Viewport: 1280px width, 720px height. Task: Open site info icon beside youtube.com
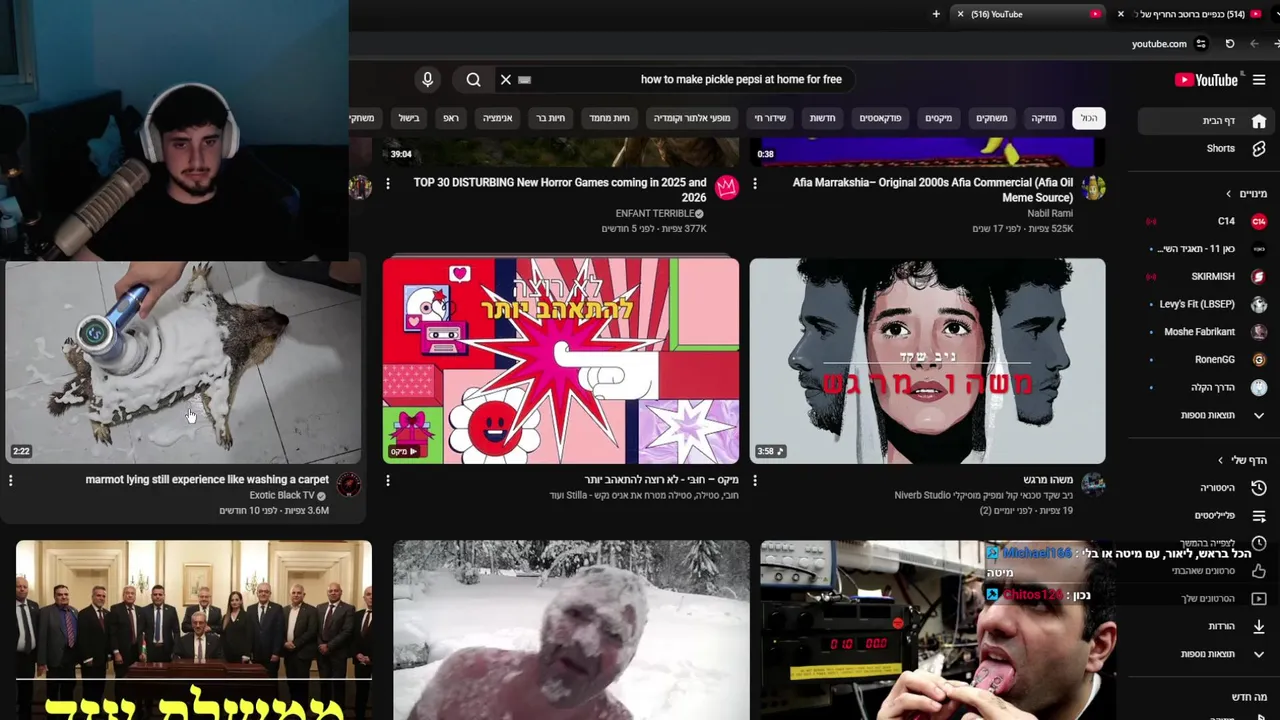point(1201,44)
